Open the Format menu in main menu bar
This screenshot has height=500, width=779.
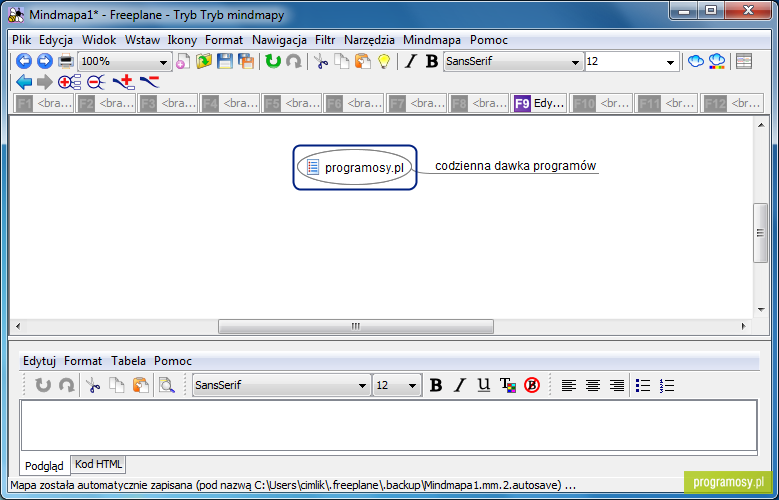[x=224, y=40]
